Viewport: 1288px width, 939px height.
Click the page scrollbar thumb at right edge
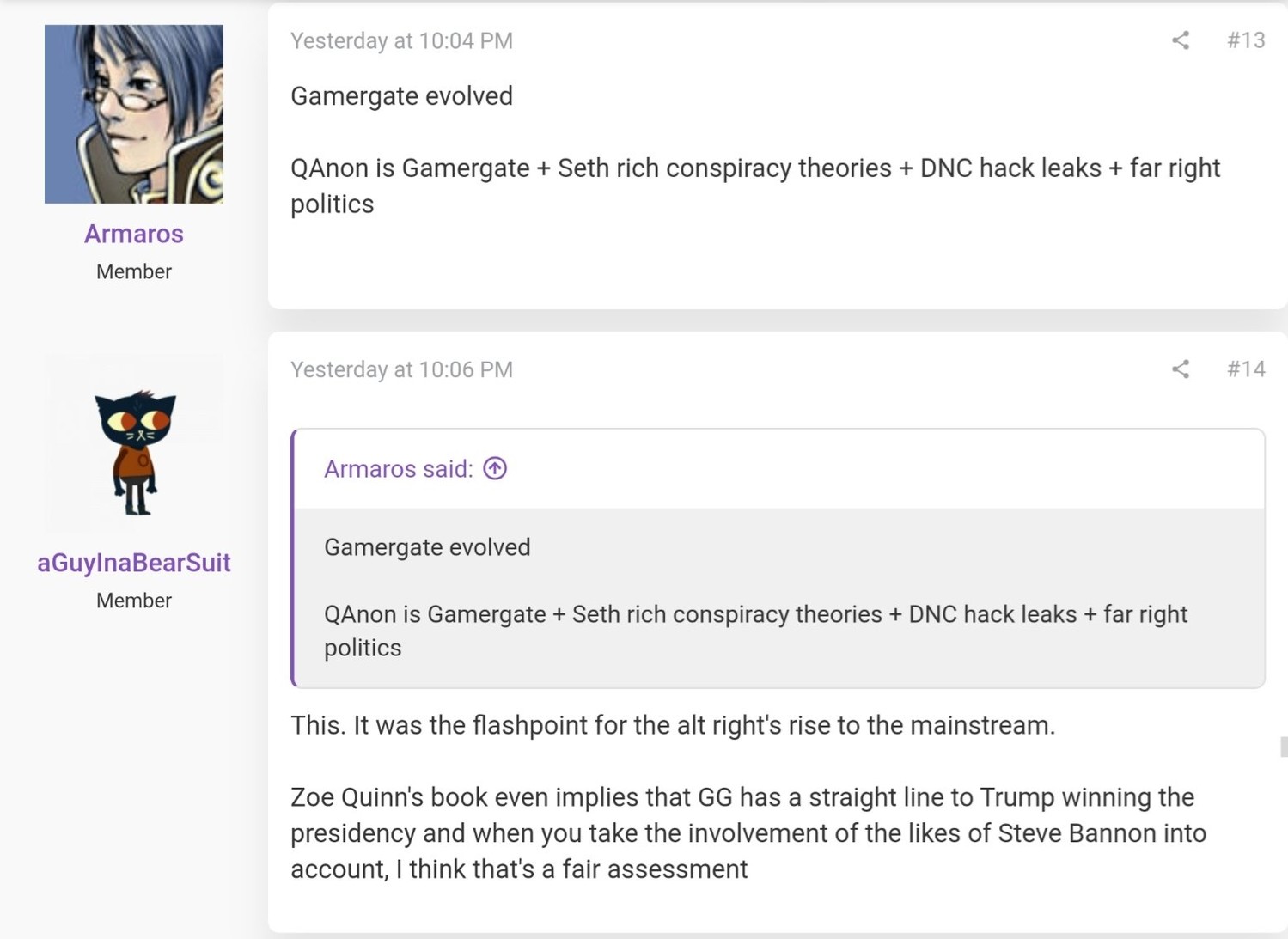(1283, 747)
